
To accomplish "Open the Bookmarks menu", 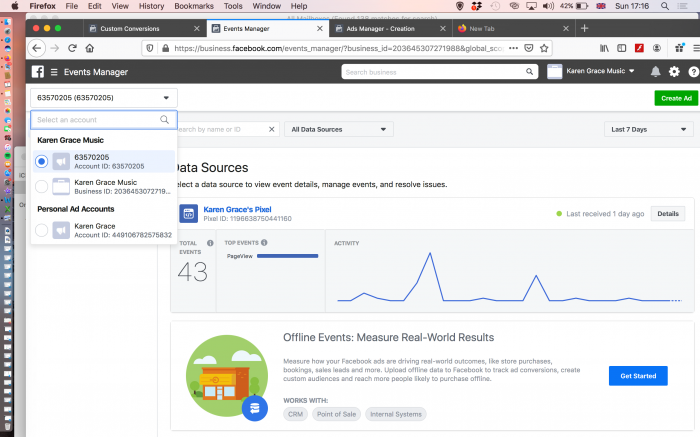I will [194, 6].
